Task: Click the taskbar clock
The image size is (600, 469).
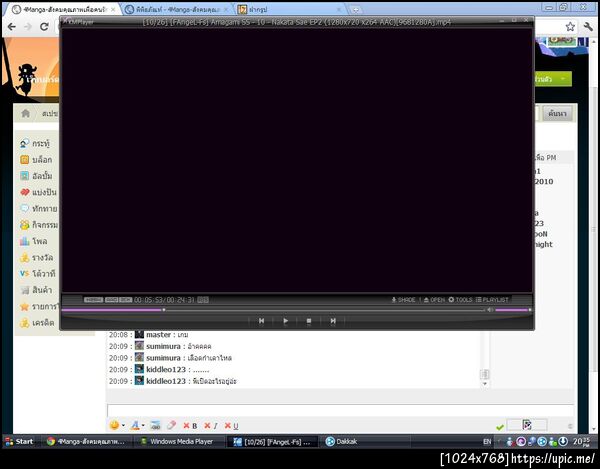Action: [582, 441]
